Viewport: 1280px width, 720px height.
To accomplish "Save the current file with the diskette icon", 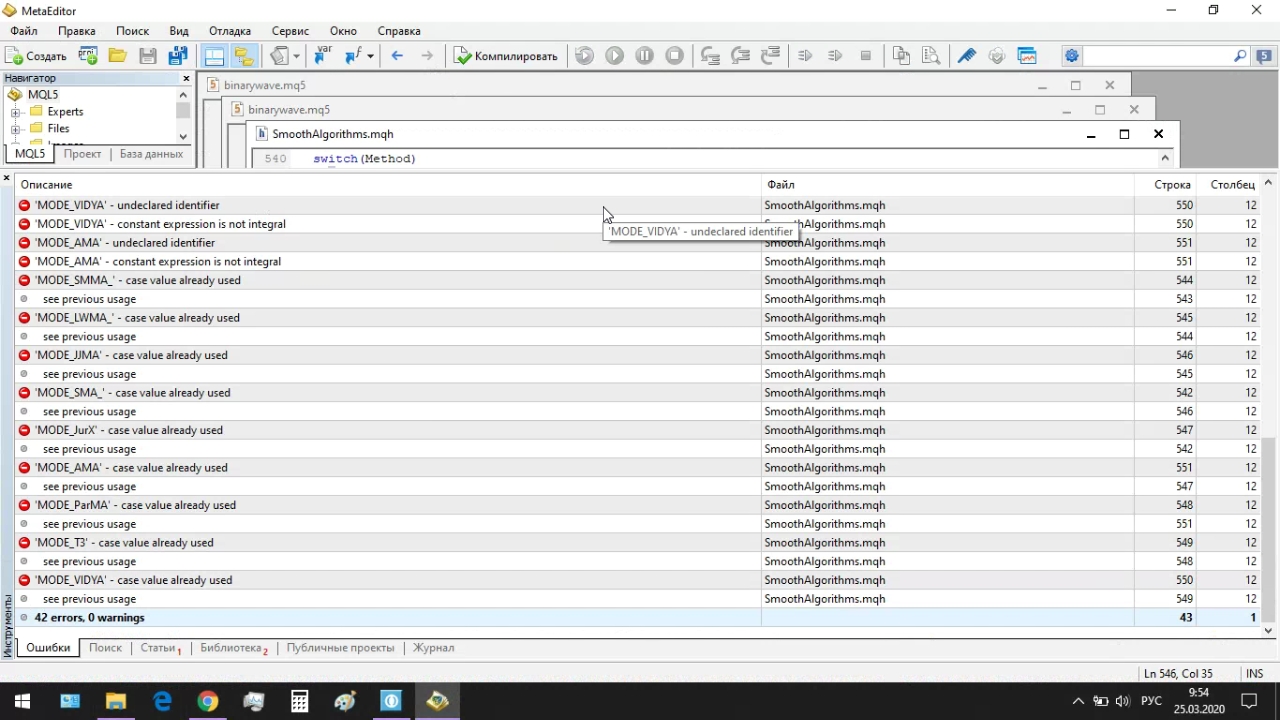I will point(148,56).
